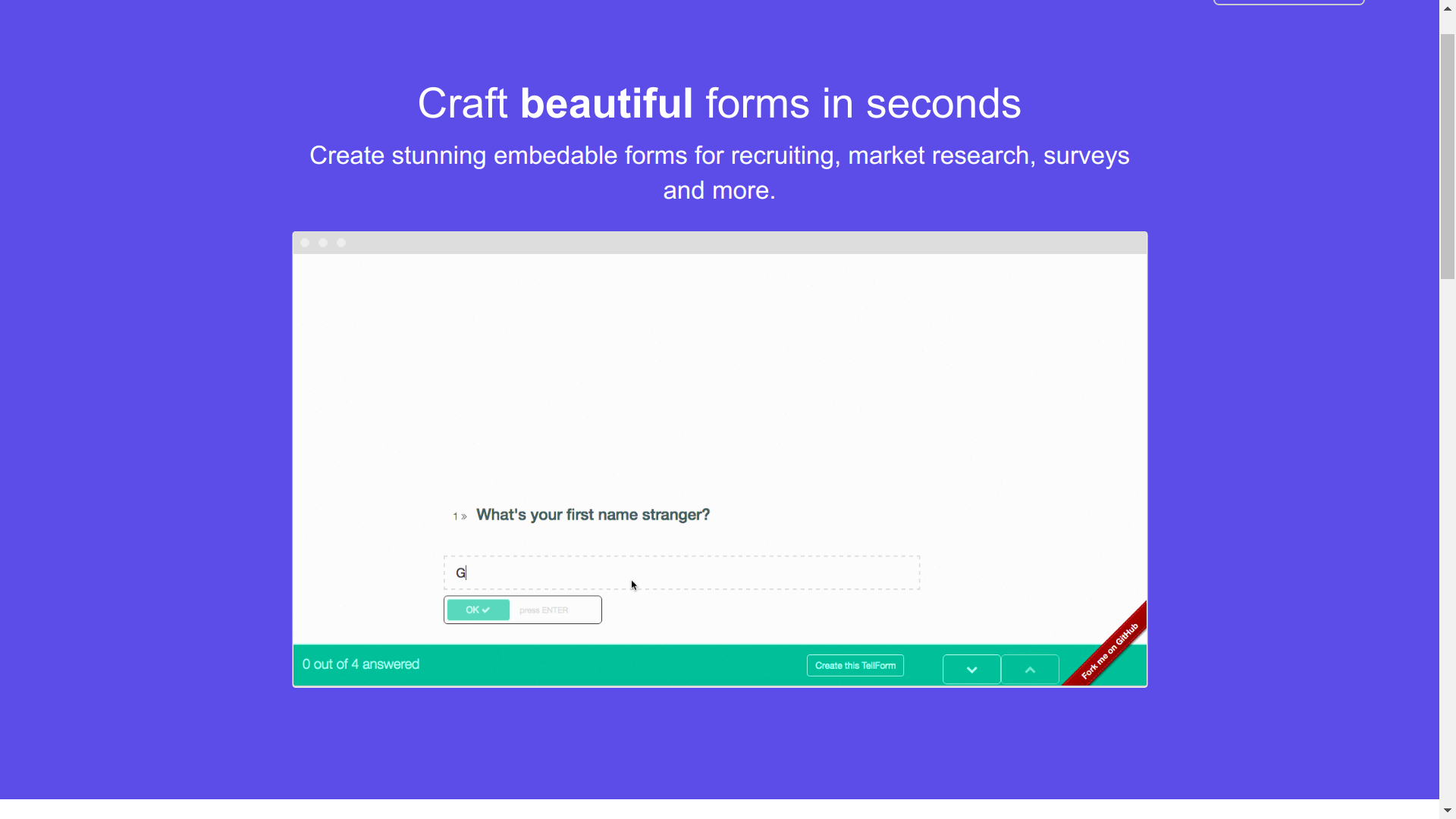Viewport: 1456px width, 819px height.
Task: Click 'What's your first name stranger?' question
Action: tap(593, 515)
